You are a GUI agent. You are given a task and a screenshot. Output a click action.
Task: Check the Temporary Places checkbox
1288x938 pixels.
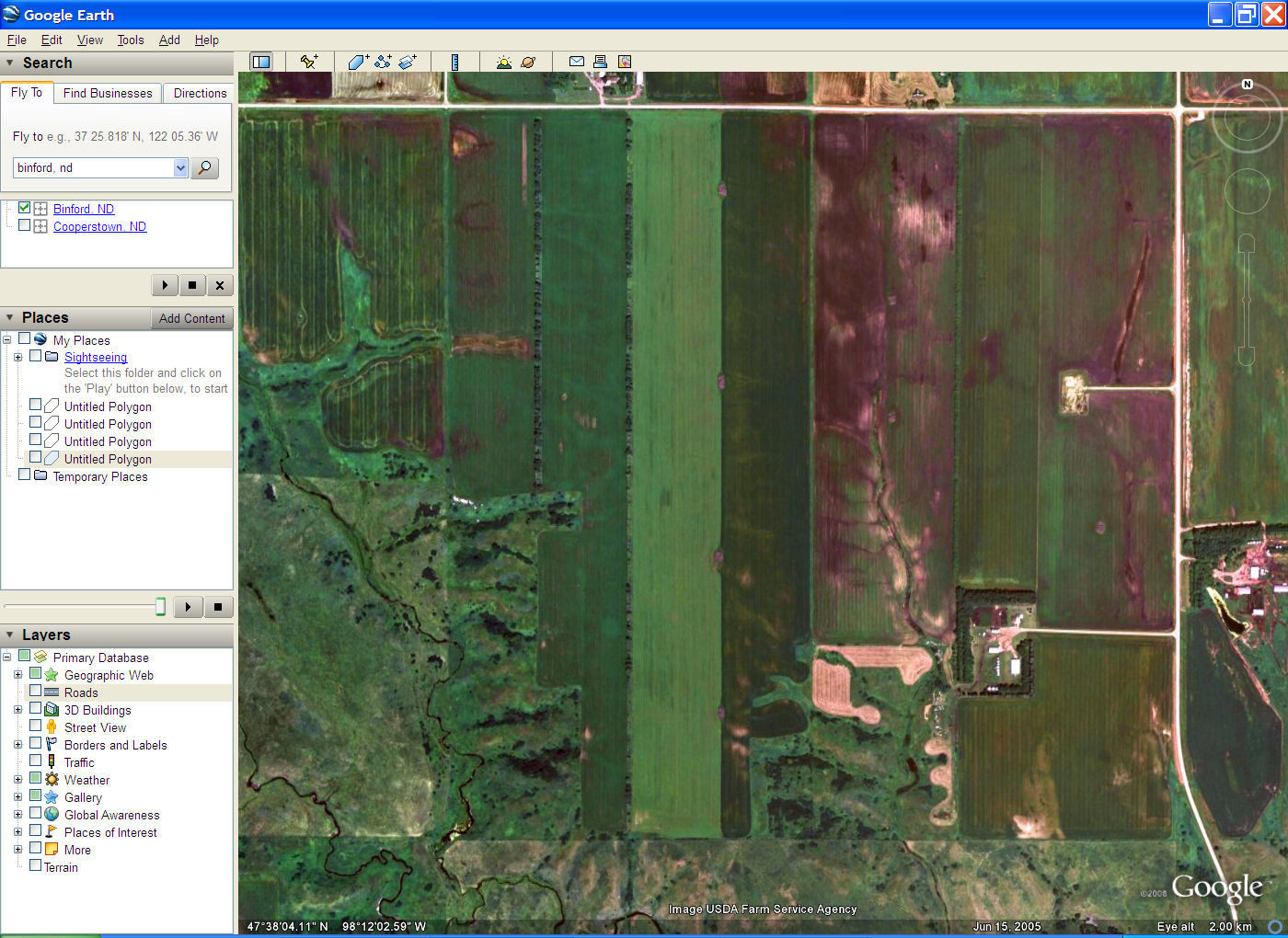25,475
